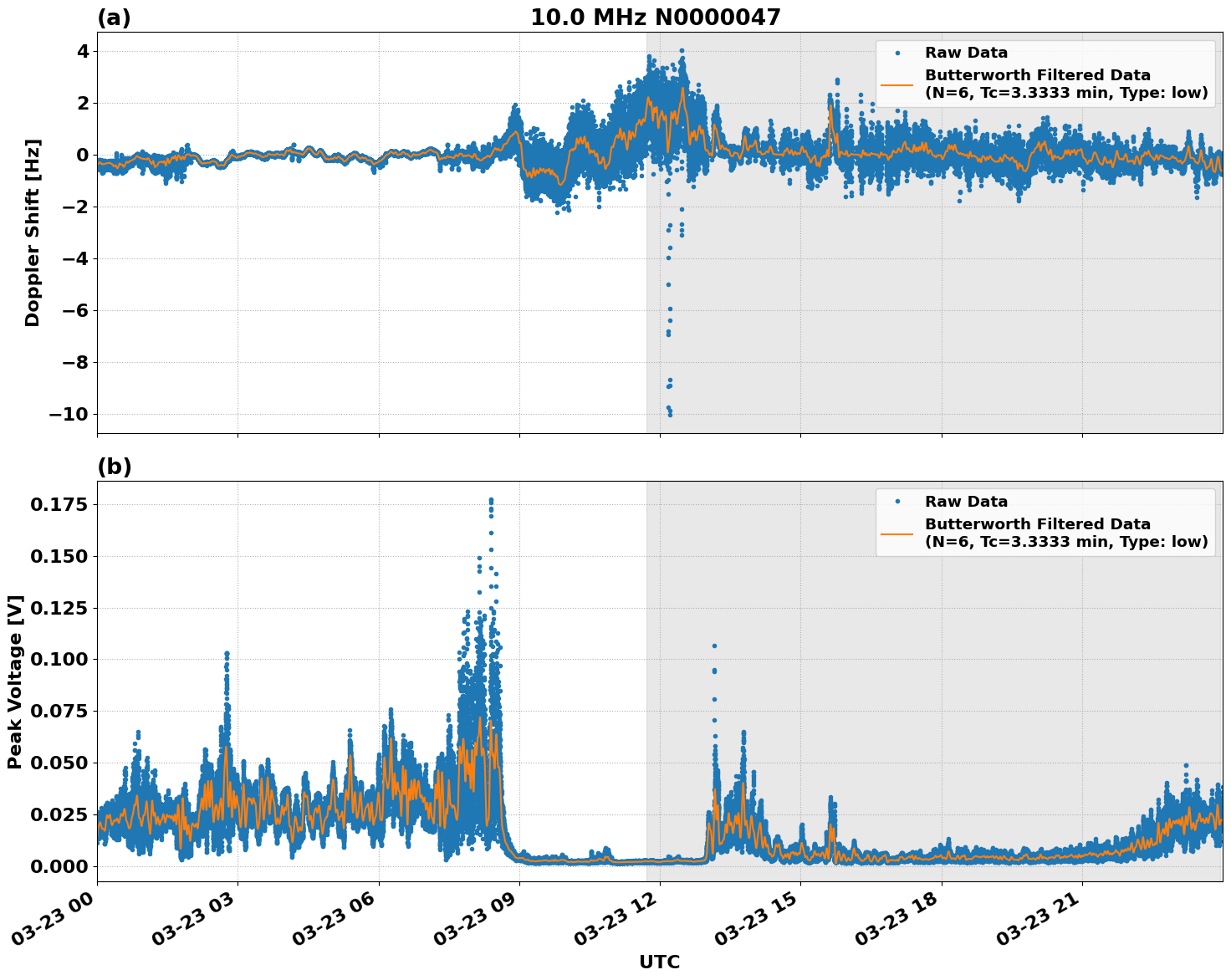Click the highest voltage peak near 0.177 V
The width and height of the screenshot is (1231, 980).
tap(490, 497)
